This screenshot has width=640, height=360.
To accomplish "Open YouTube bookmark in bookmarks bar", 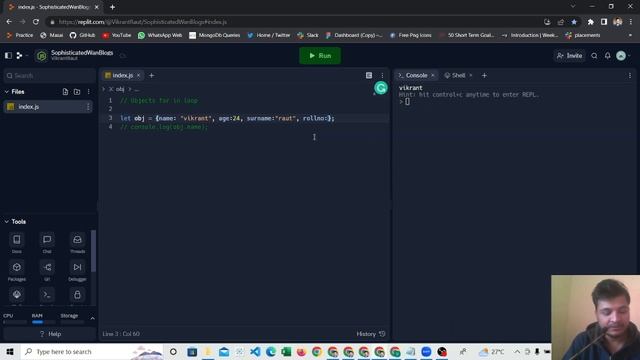I will click(117, 36).
